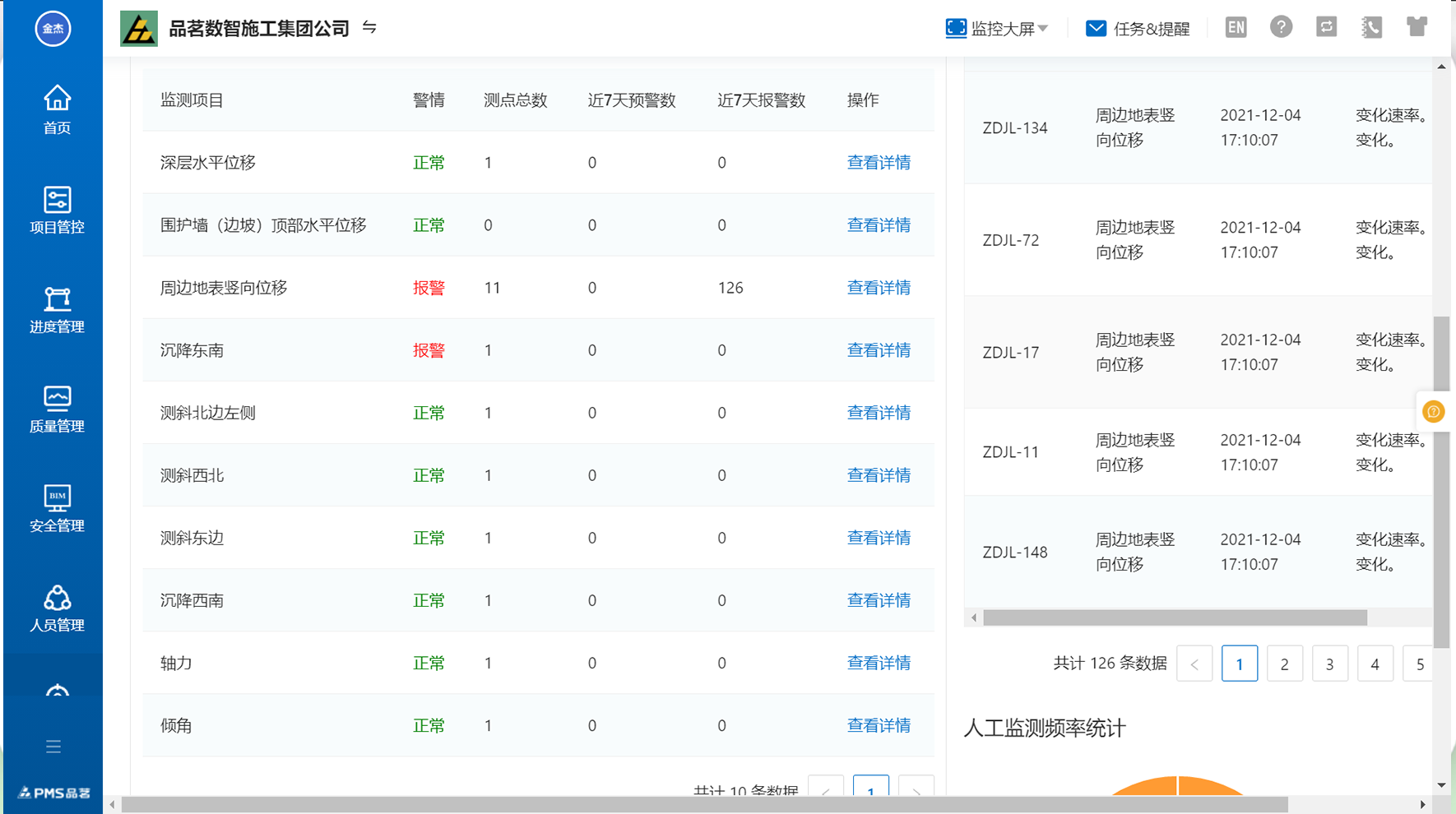Open 查看详情 for 周边地表竖向位移 alarm row
1456x814 pixels.
(x=879, y=288)
